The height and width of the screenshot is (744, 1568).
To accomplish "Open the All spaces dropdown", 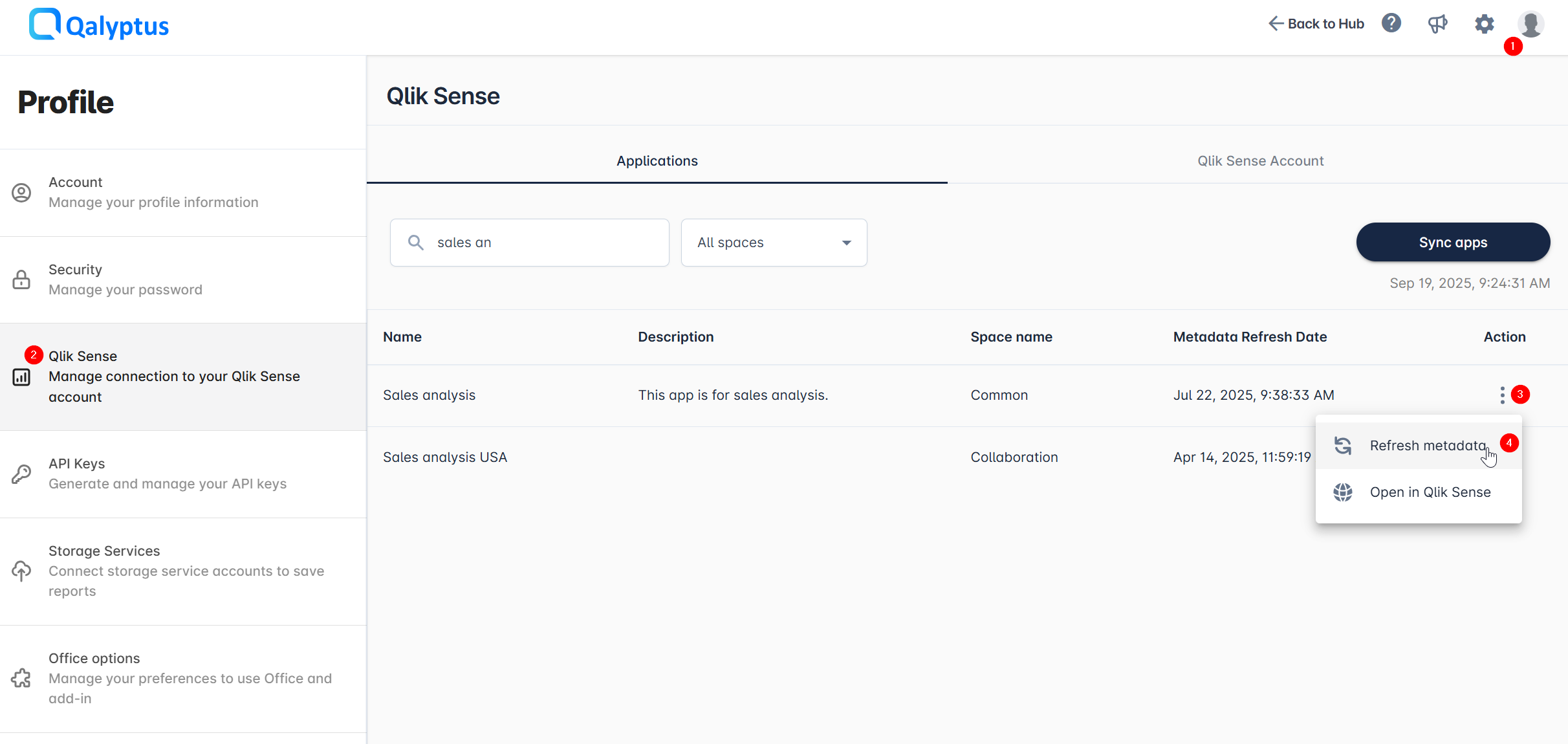I will click(774, 242).
